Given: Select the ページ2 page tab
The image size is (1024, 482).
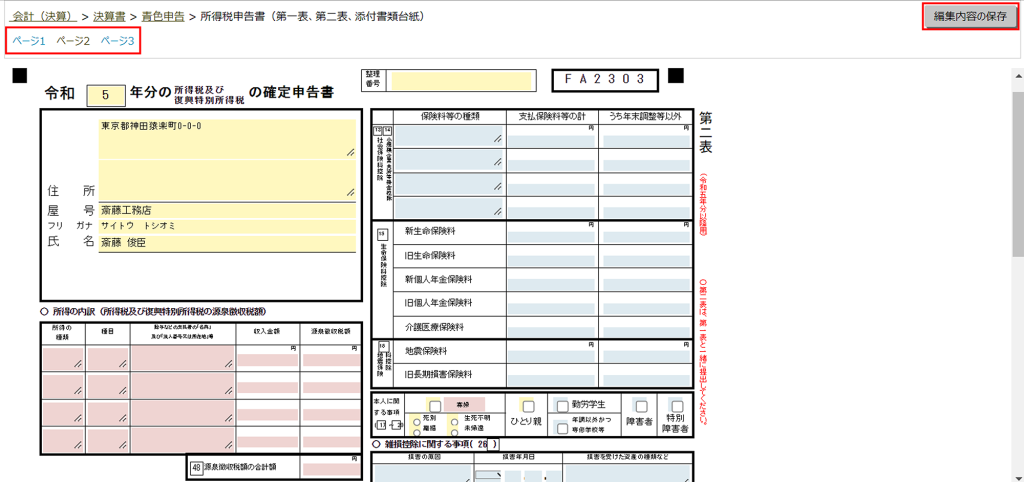Looking at the screenshot, I should tap(72, 40).
